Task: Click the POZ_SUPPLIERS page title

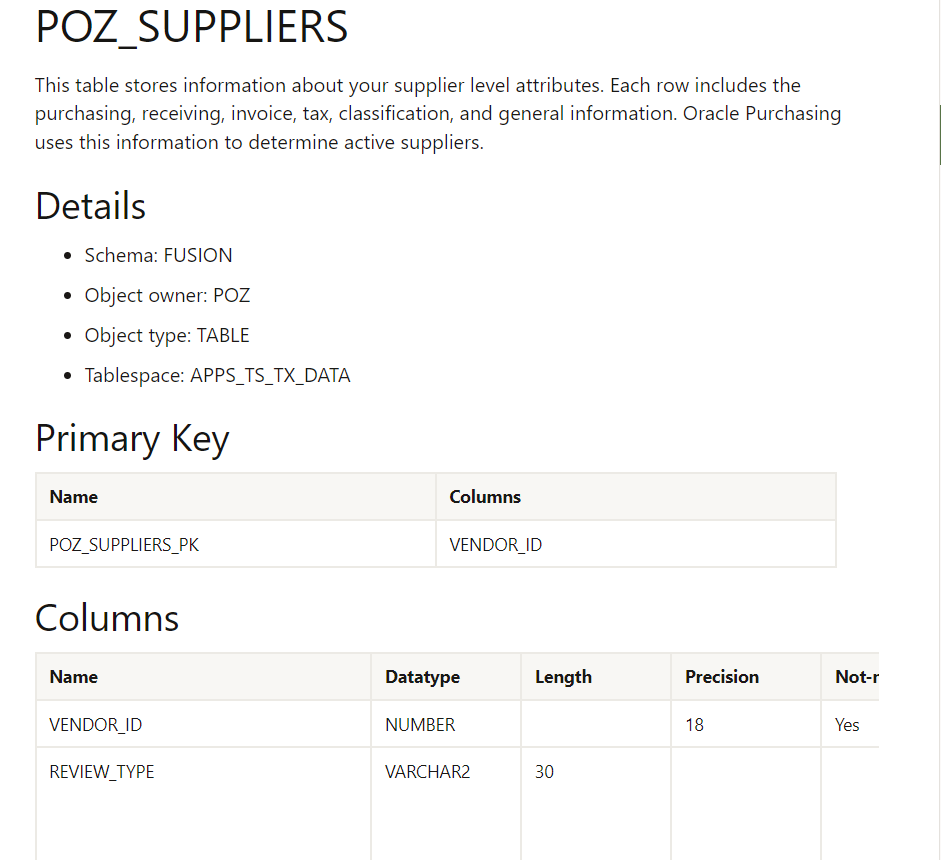Action: pos(191,28)
